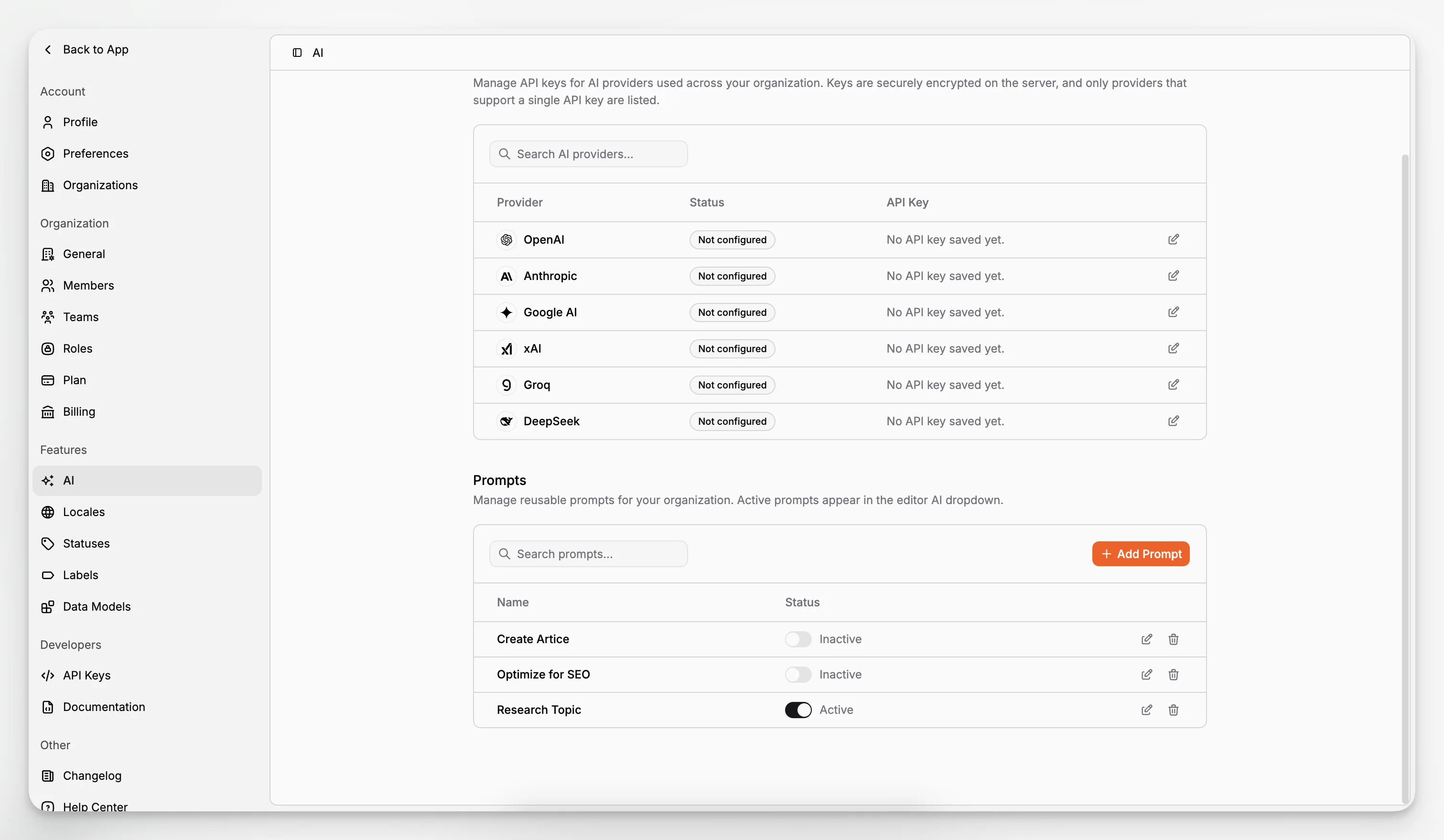1444x840 pixels.
Task: Click the Search prompts field
Action: (588, 553)
